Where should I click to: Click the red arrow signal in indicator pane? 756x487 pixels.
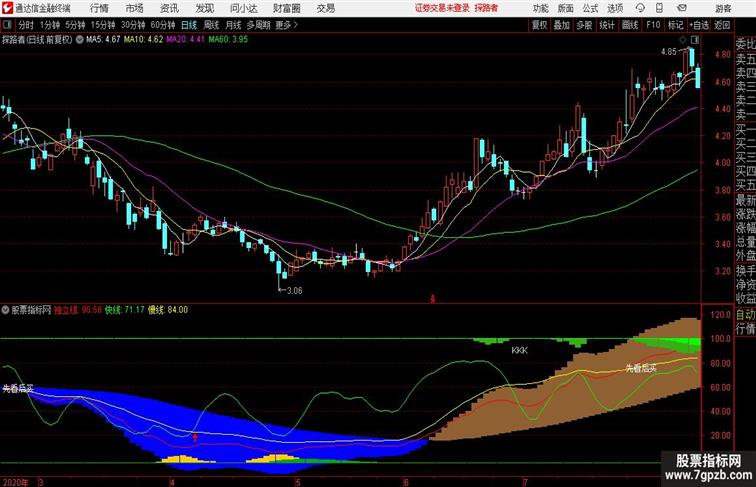point(195,437)
